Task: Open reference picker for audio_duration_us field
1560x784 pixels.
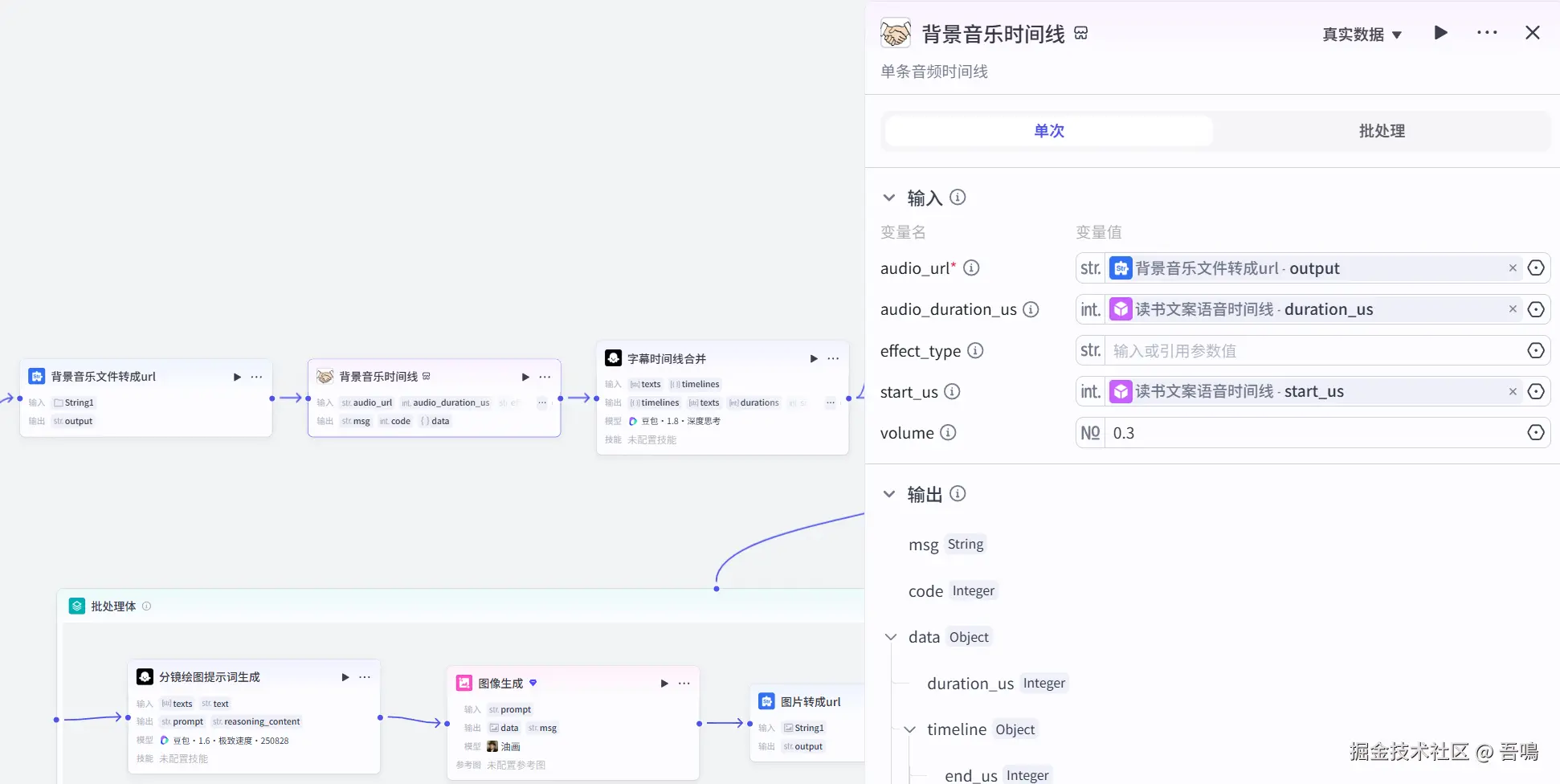Action: (1536, 309)
